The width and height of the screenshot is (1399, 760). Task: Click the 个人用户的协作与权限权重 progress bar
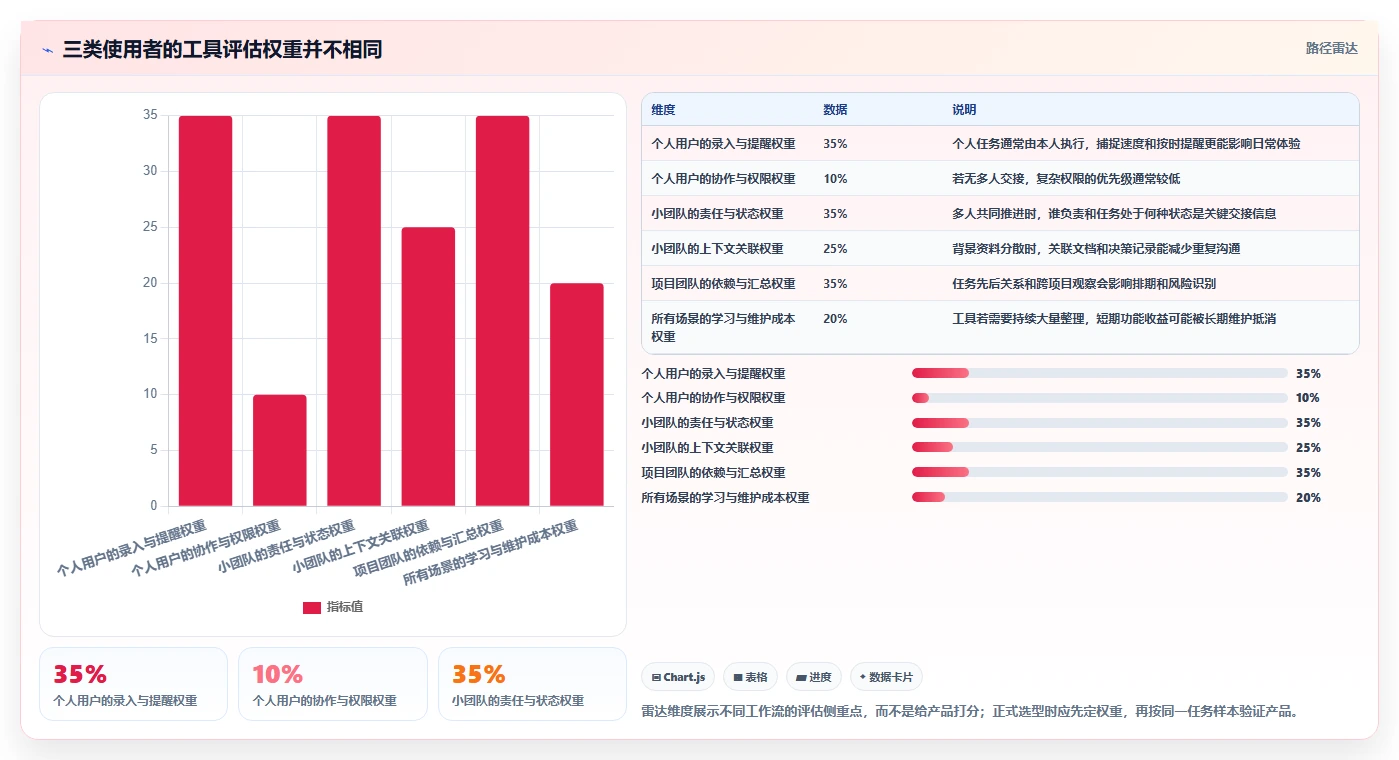(x=1099, y=398)
